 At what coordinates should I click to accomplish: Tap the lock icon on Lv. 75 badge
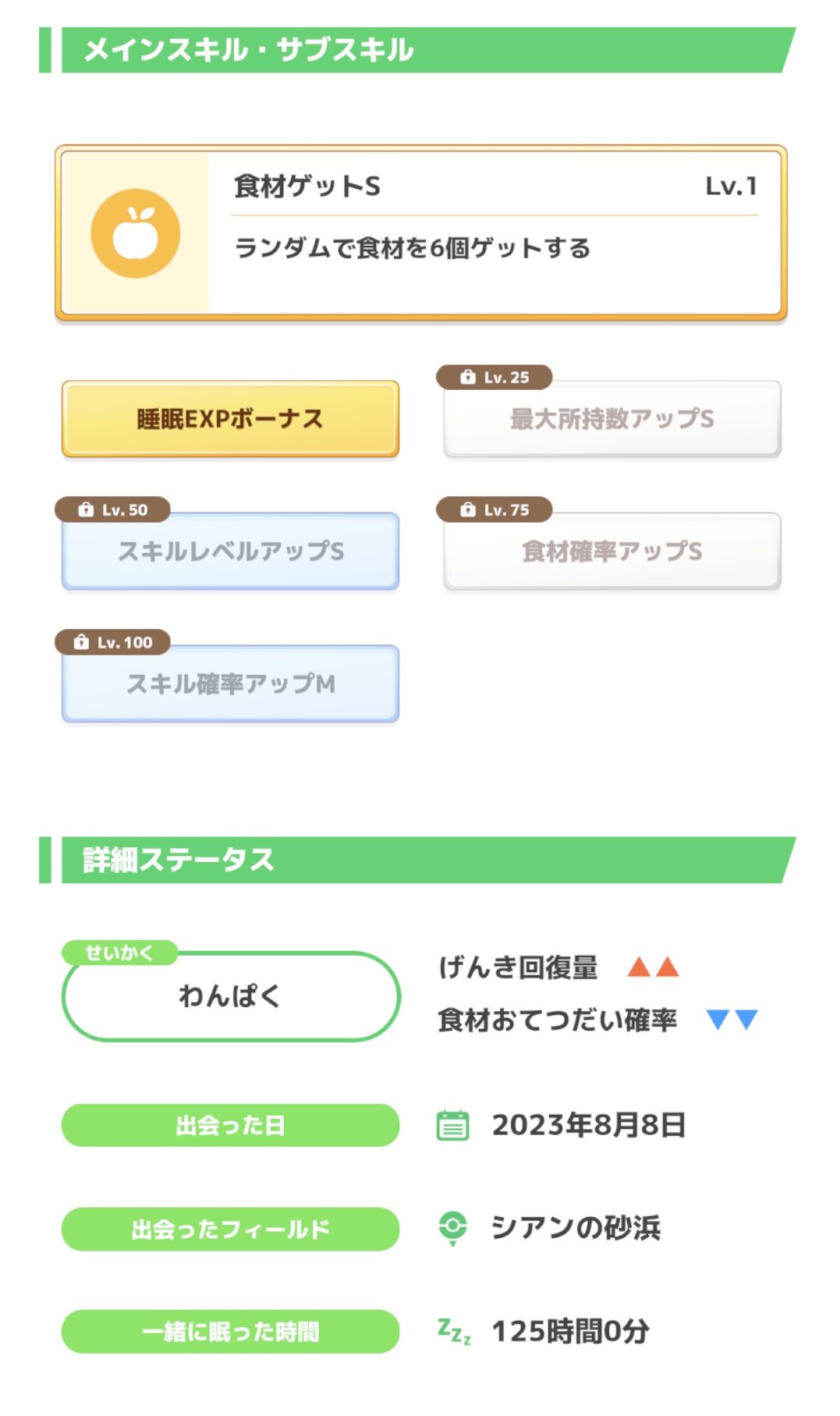pos(468,510)
